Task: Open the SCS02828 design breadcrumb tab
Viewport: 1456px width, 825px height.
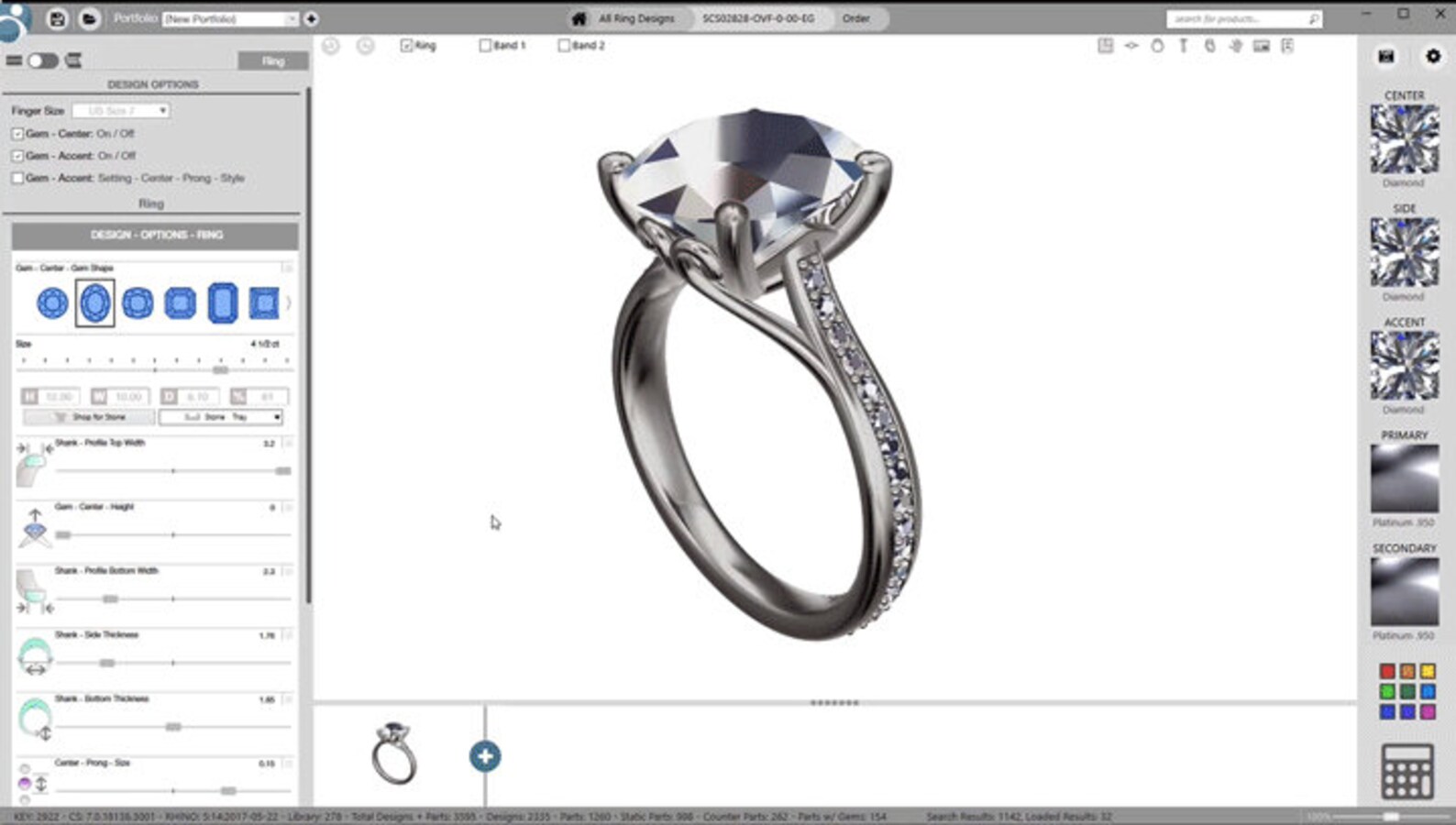Action: [757, 18]
